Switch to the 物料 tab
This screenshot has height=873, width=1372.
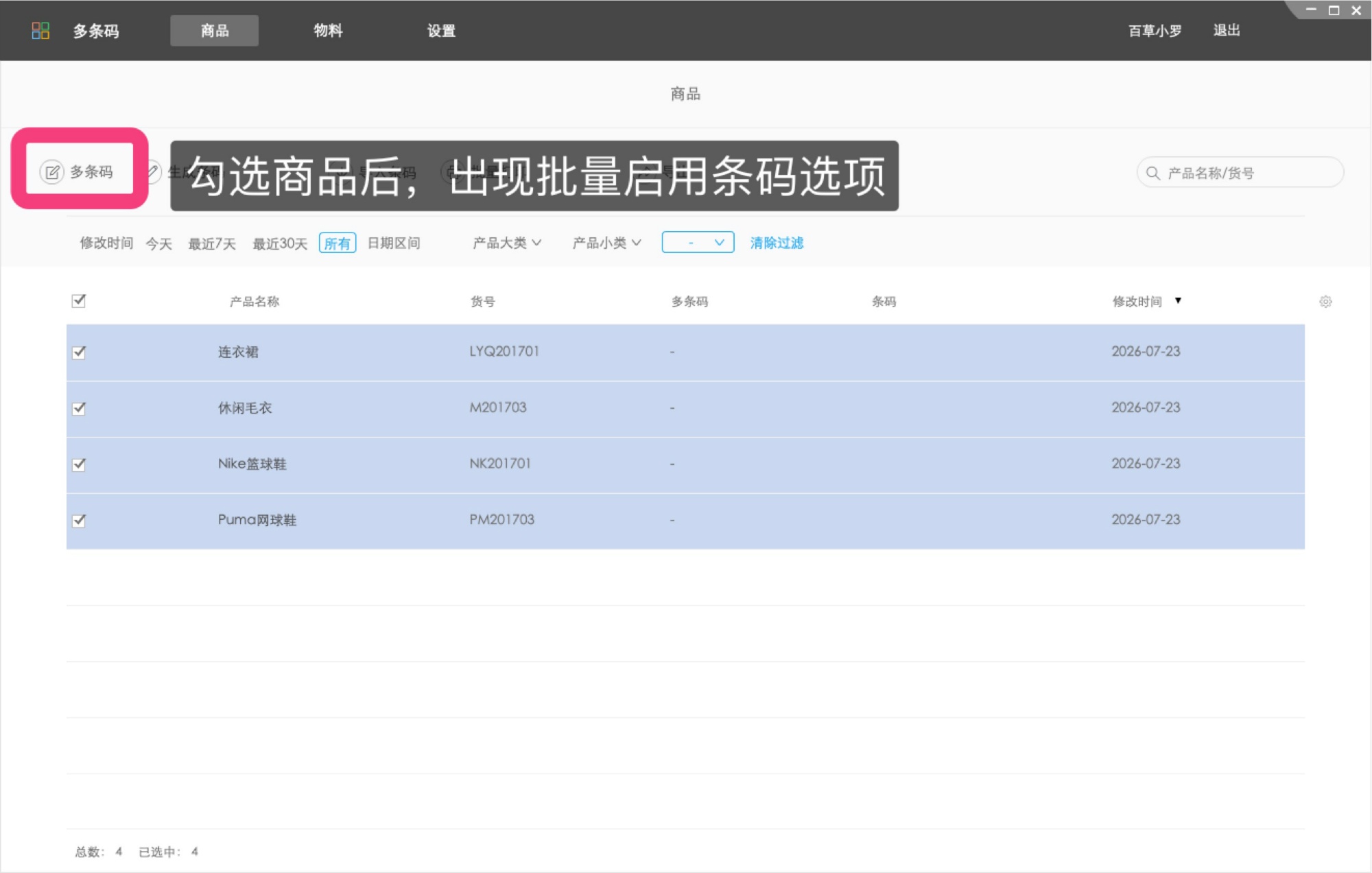click(328, 31)
